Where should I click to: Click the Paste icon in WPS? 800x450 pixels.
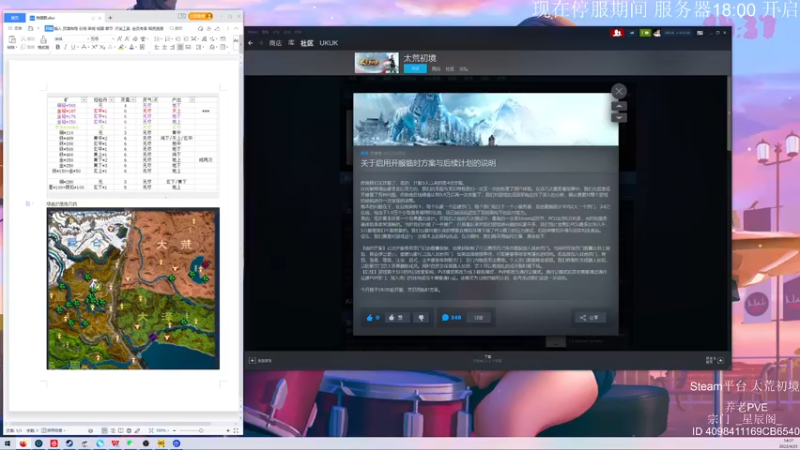pos(12,39)
